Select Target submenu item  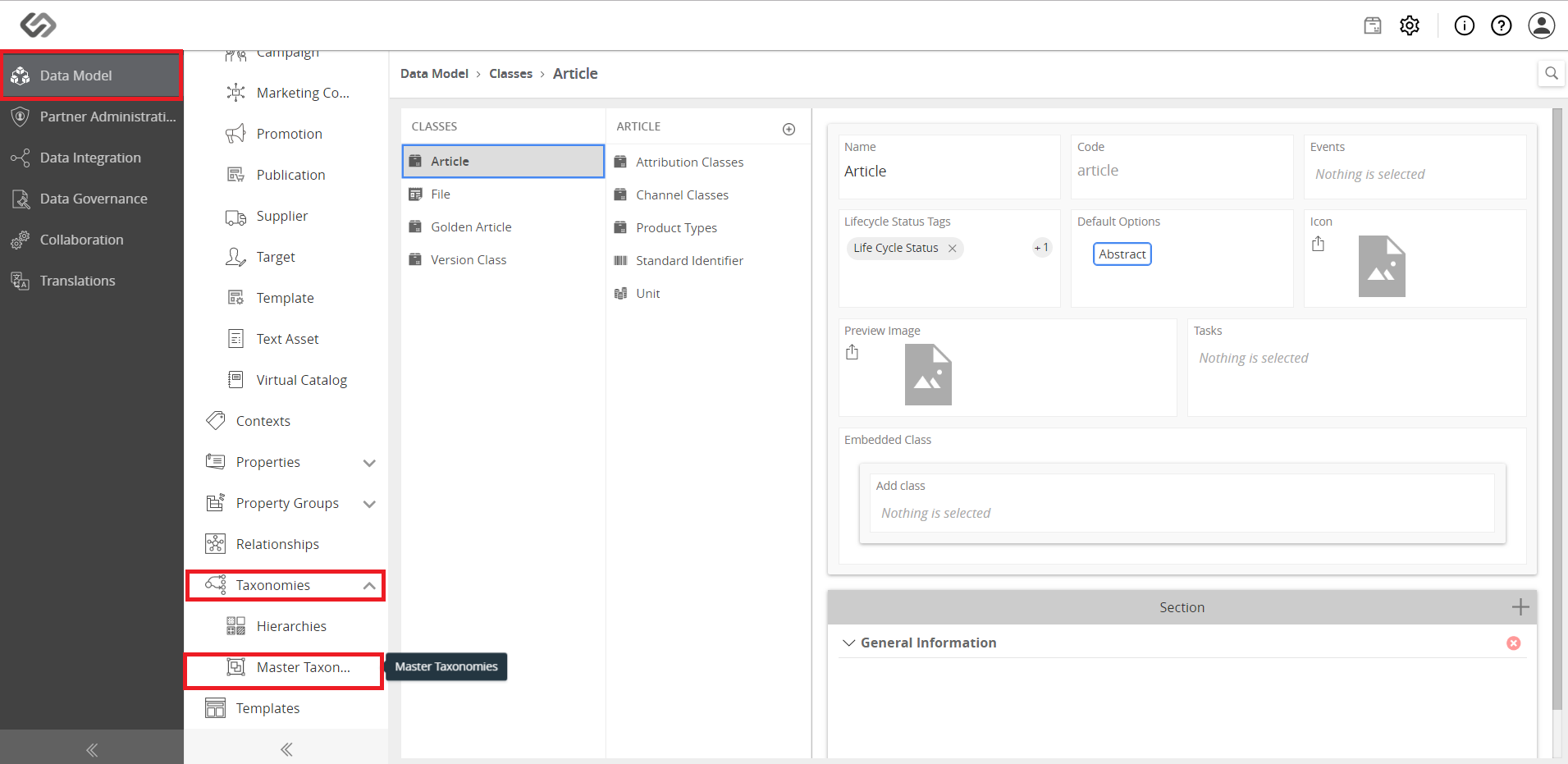286,257
